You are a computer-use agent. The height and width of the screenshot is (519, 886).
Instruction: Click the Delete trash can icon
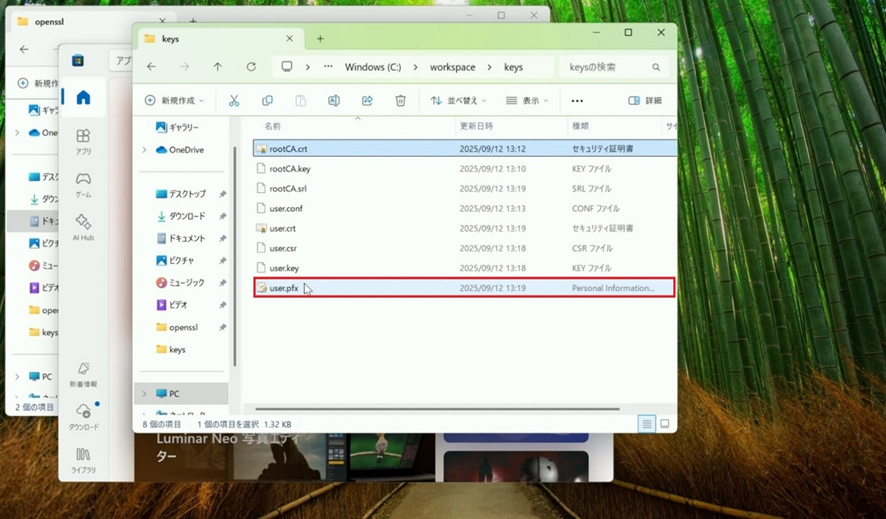click(x=400, y=101)
